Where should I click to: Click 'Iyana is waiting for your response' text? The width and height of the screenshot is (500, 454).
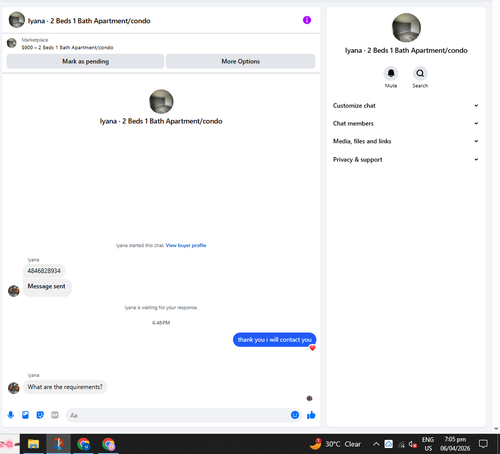coord(161,307)
